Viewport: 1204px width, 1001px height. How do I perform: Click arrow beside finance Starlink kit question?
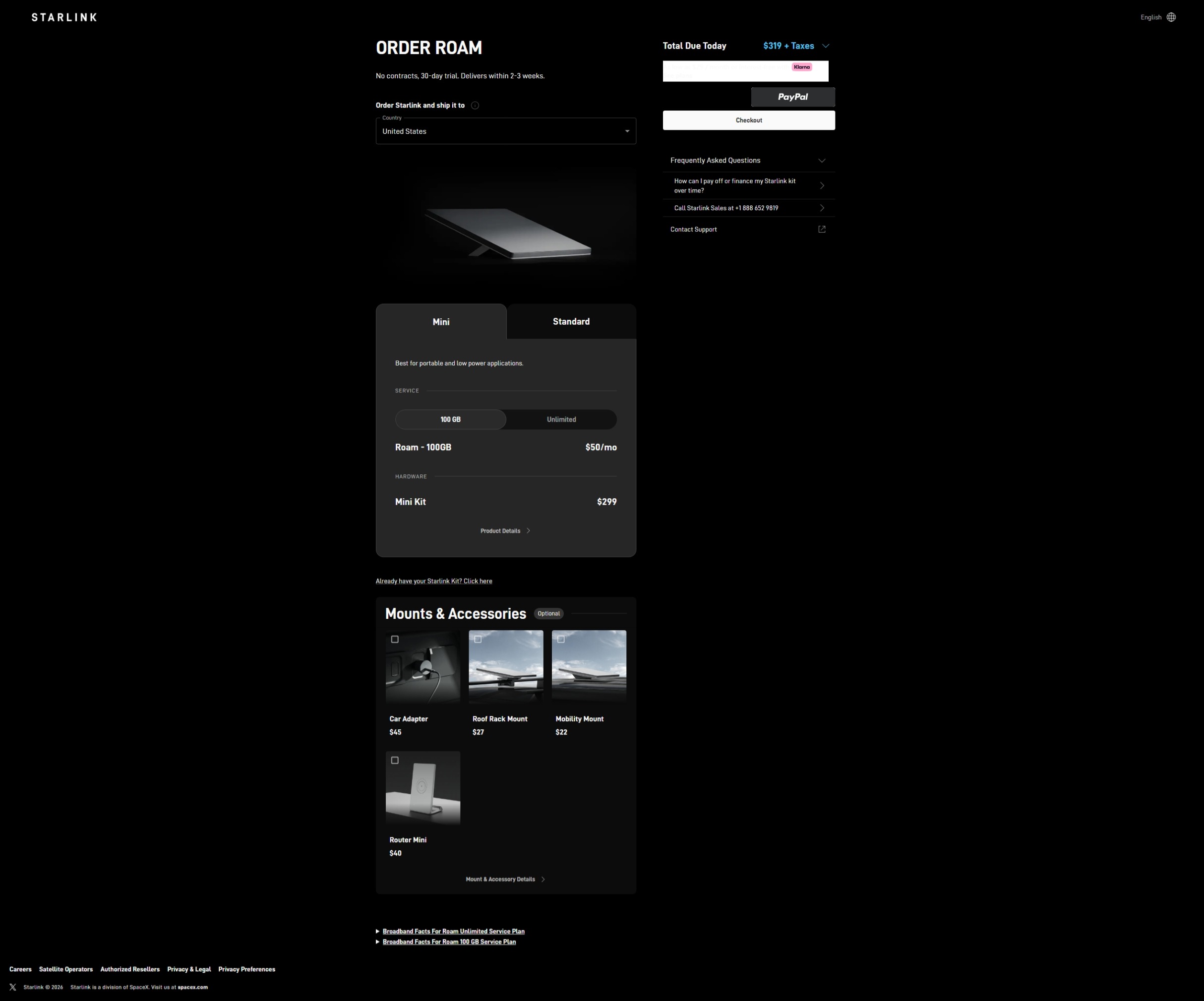[822, 186]
